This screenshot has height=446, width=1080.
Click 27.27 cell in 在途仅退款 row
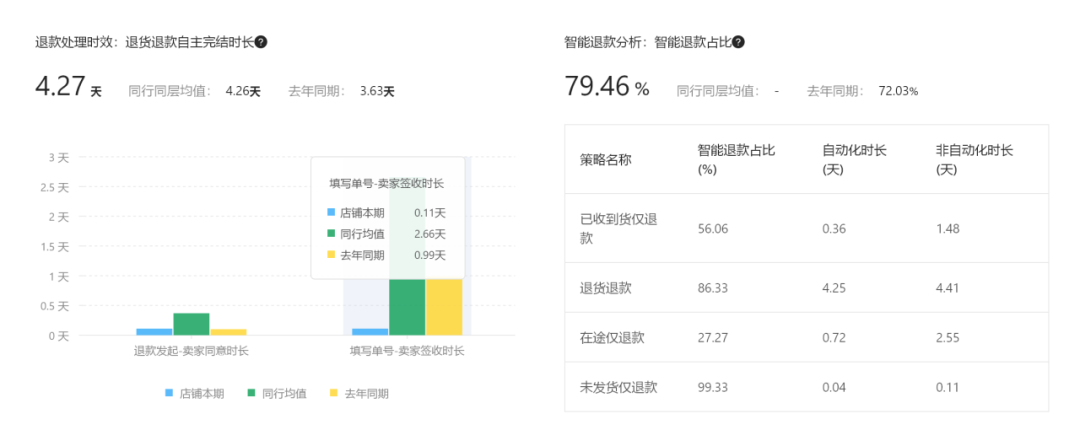pos(713,338)
